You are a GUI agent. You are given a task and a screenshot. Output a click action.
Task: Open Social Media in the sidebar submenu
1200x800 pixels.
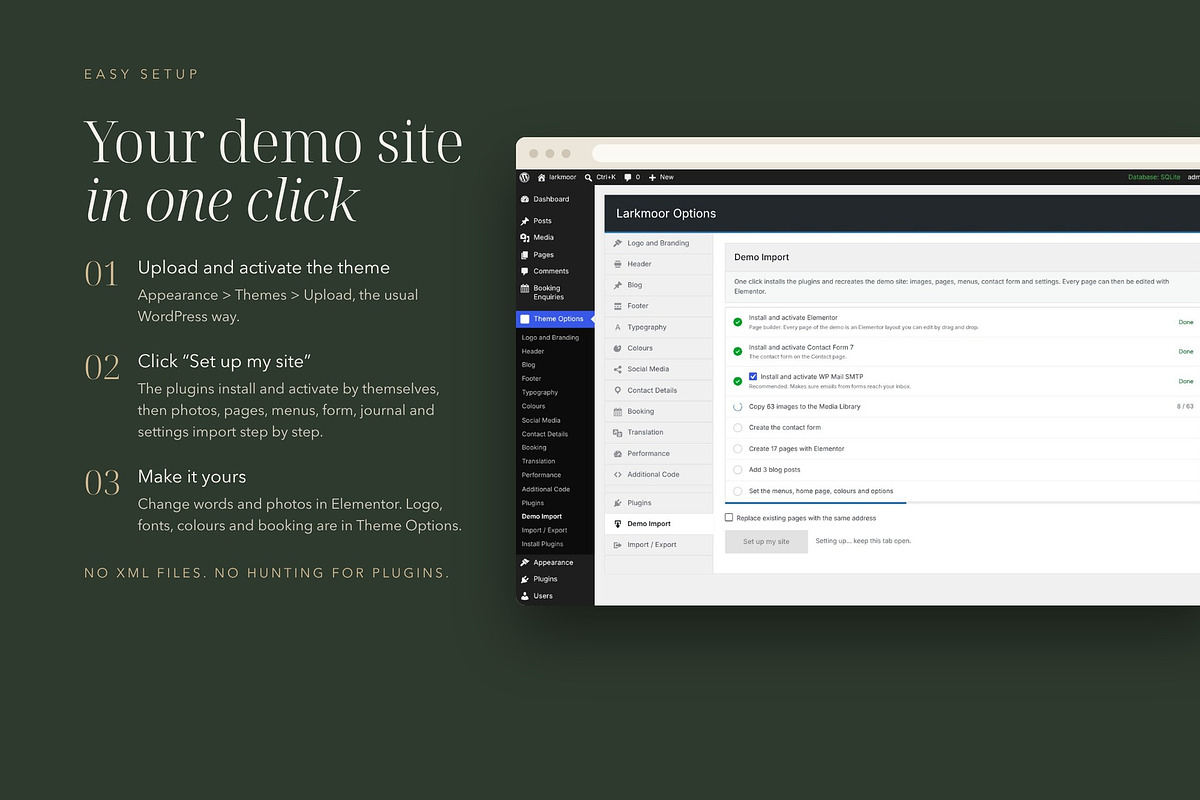[541, 420]
